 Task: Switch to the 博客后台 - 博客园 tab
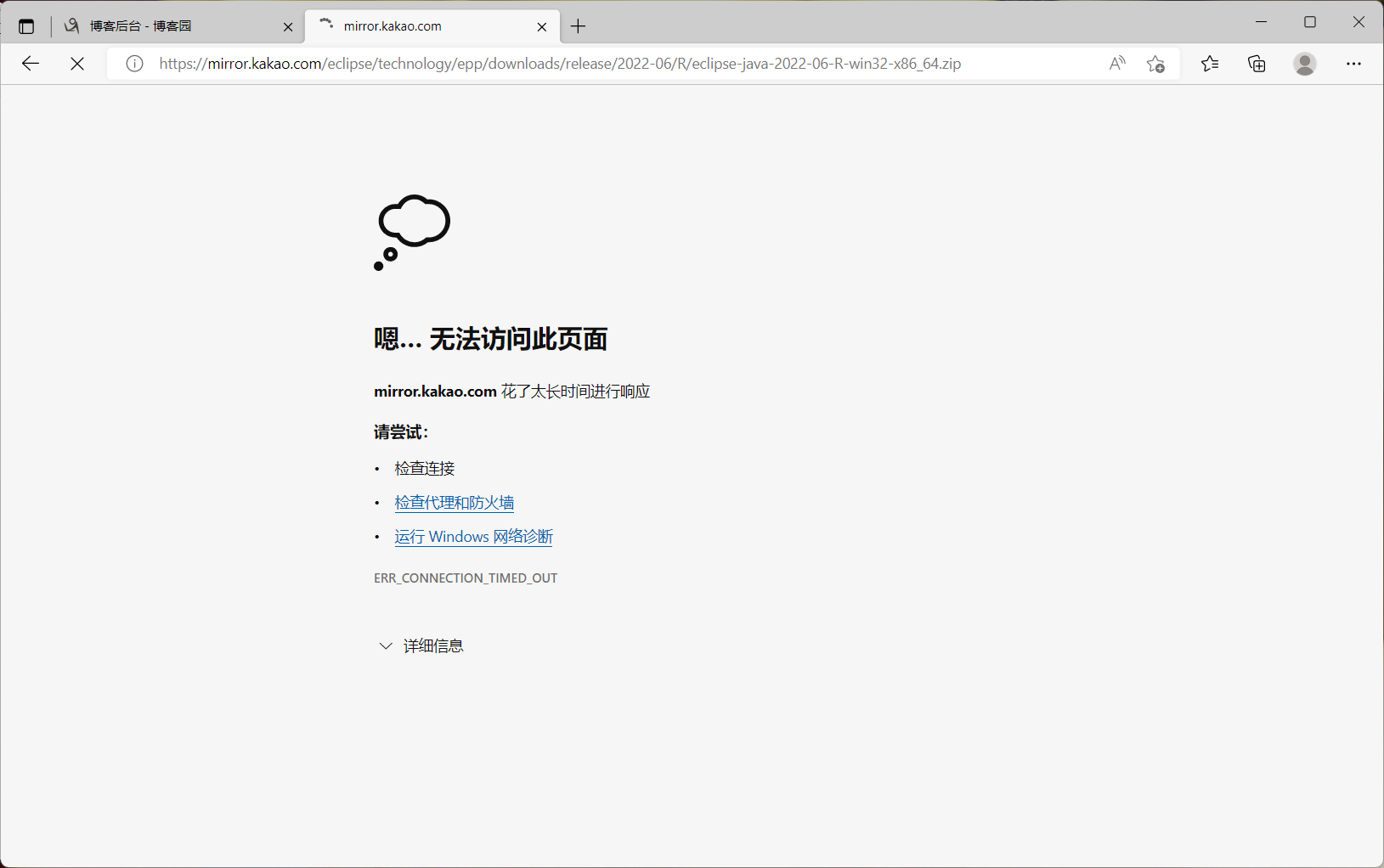coord(178,26)
